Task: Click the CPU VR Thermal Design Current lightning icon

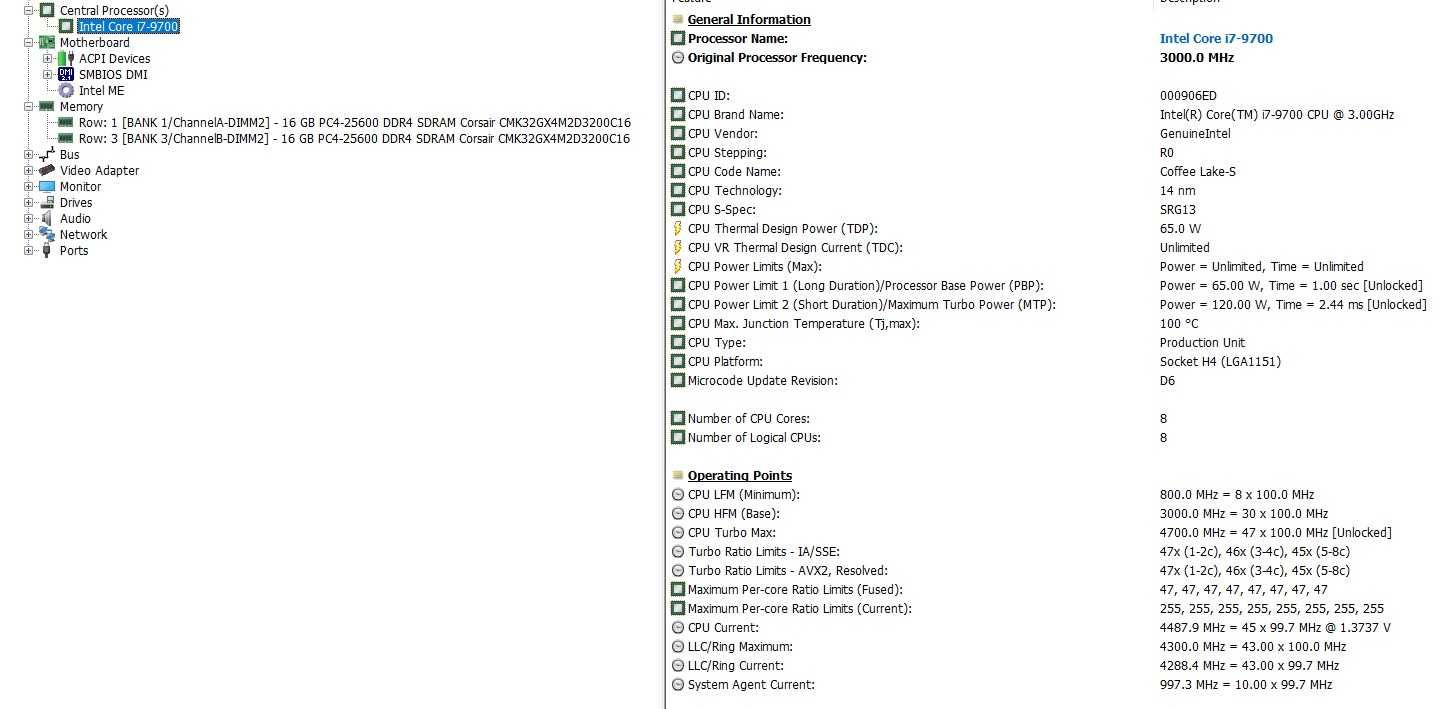Action: [678, 247]
